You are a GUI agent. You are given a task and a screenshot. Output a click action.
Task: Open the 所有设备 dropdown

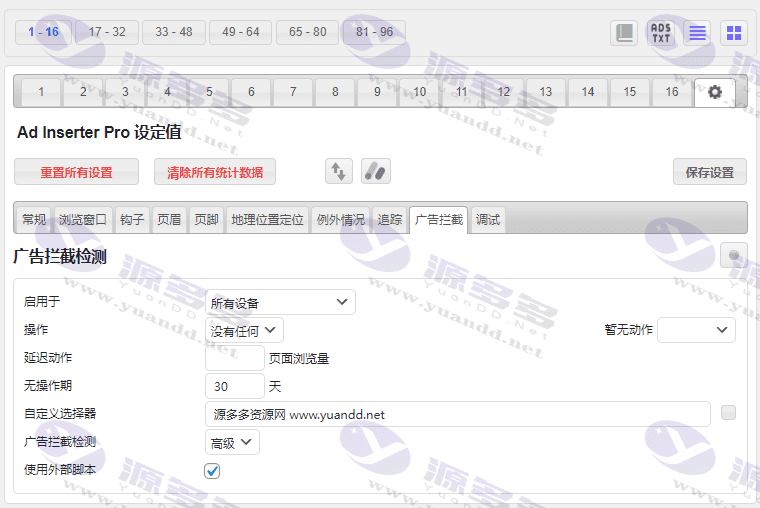[280, 302]
